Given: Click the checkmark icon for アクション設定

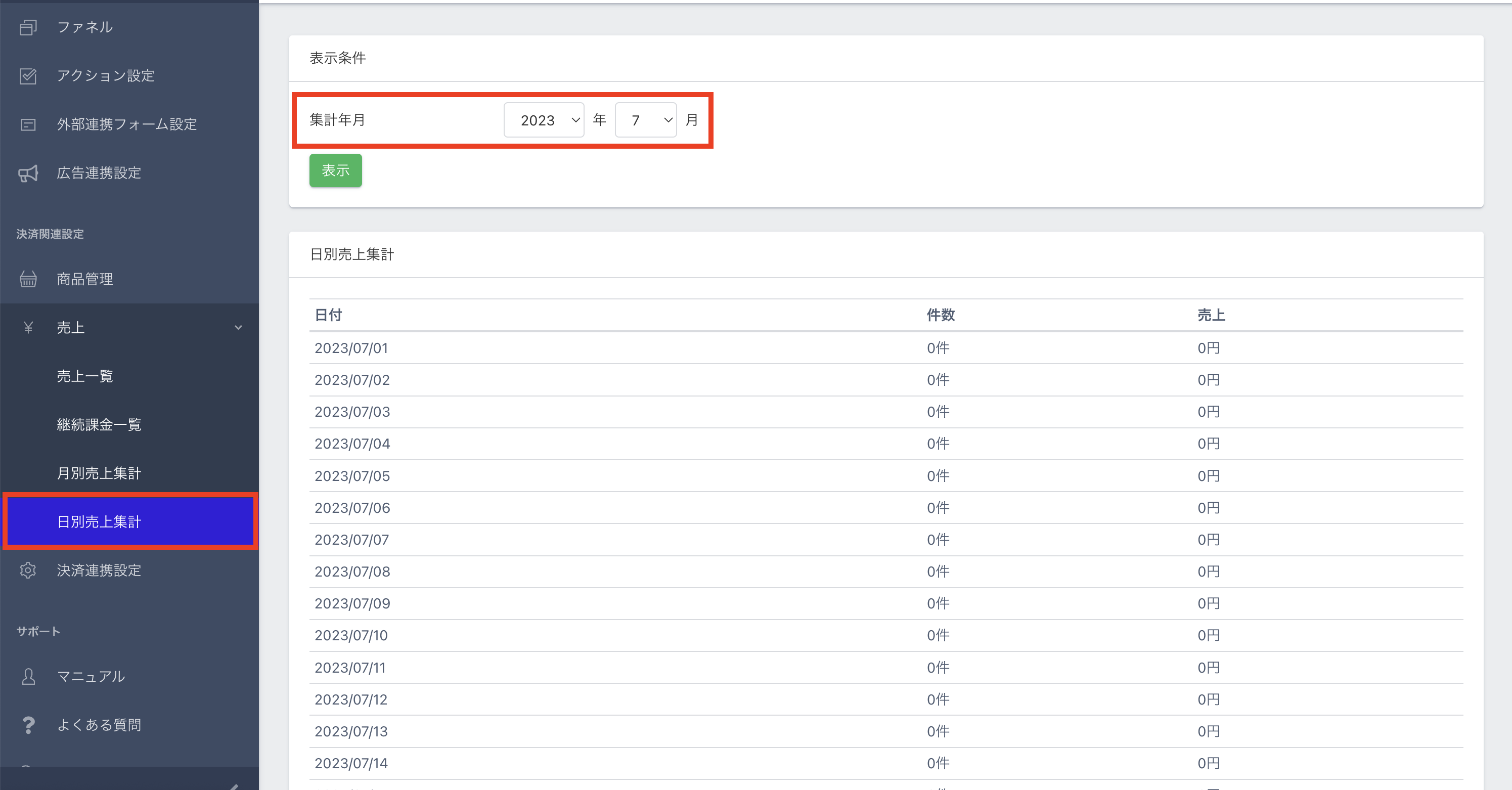Looking at the screenshot, I should [x=28, y=76].
